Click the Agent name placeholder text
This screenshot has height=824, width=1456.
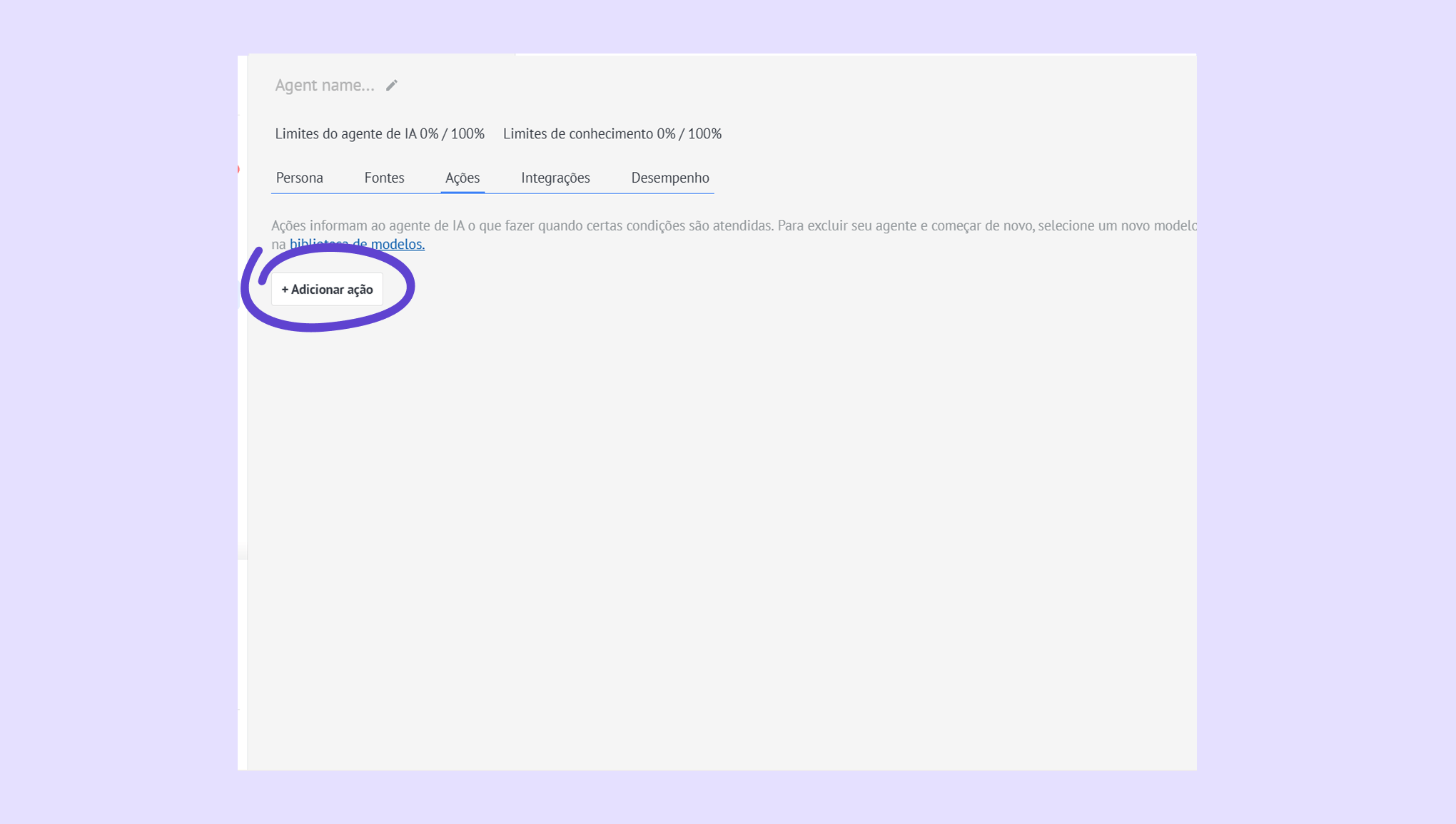(x=325, y=86)
